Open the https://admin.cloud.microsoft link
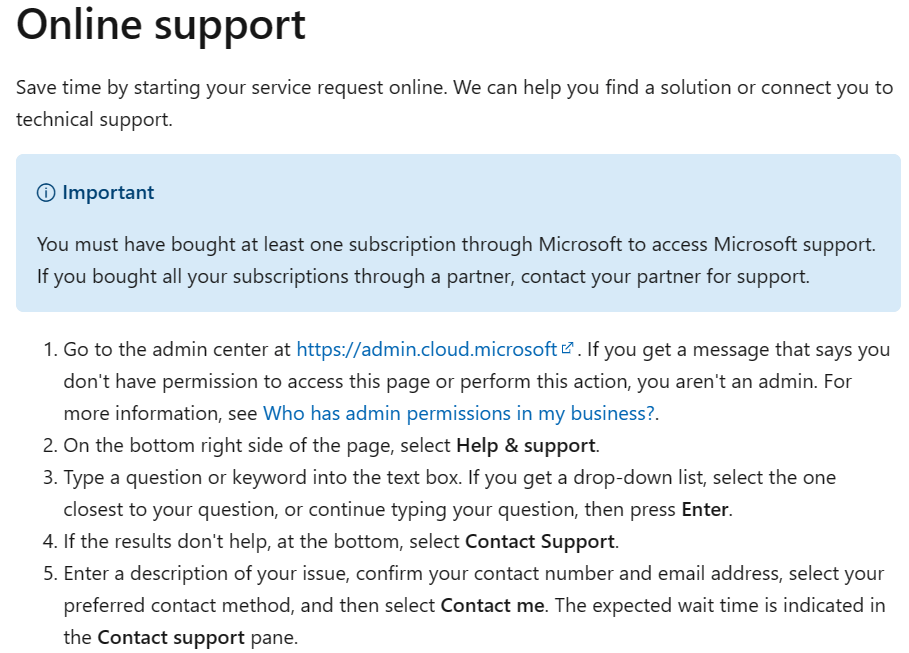Screen dimensions: 909x653 (x=427, y=350)
